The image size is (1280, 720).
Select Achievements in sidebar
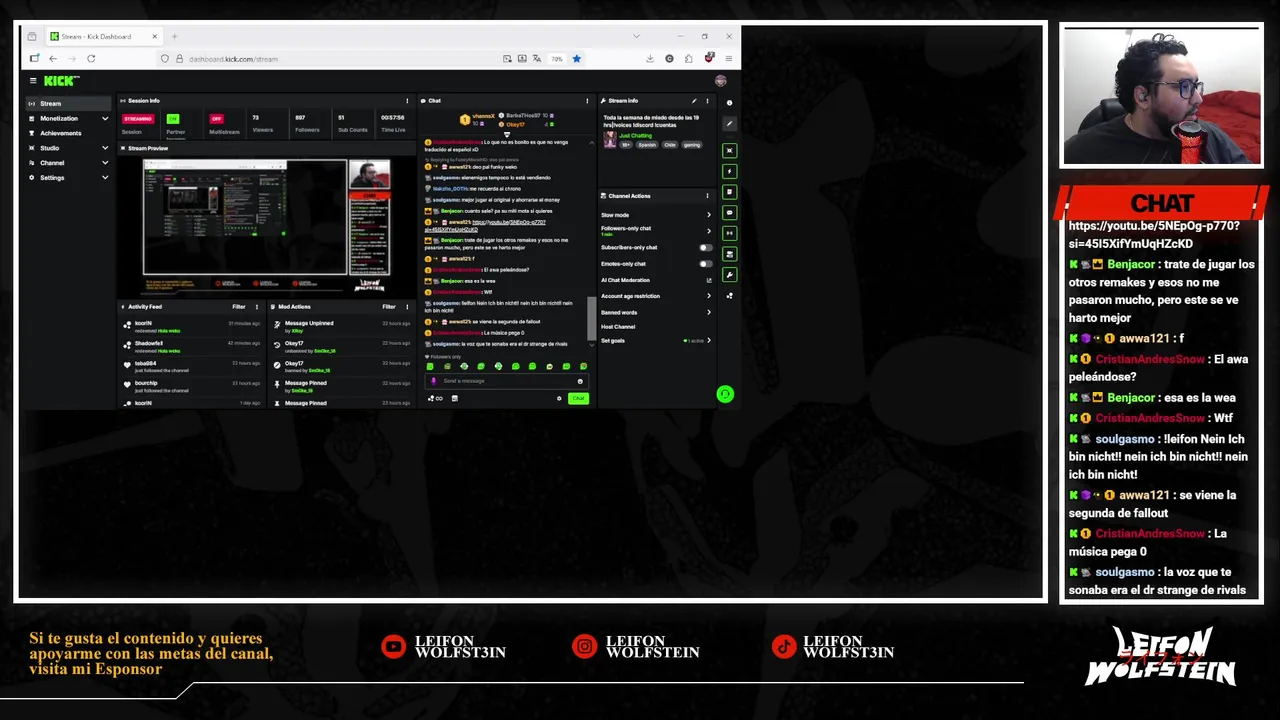[67, 133]
